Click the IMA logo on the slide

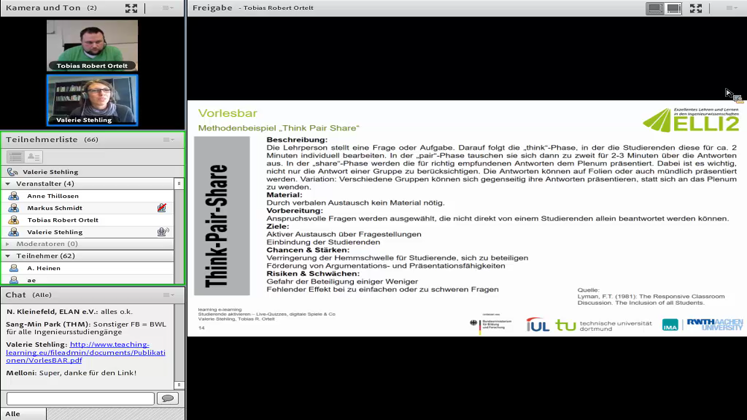click(x=670, y=325)
